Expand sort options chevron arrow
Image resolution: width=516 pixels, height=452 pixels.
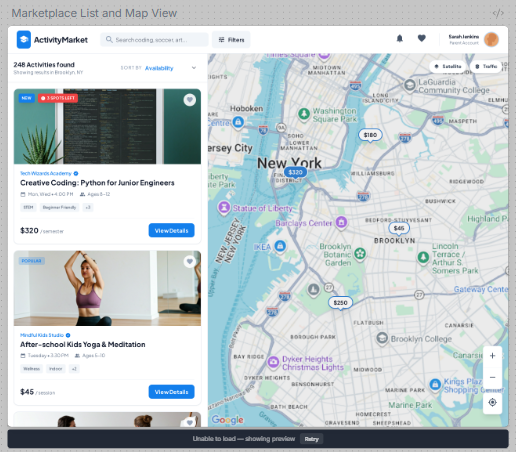coord(194,68)
